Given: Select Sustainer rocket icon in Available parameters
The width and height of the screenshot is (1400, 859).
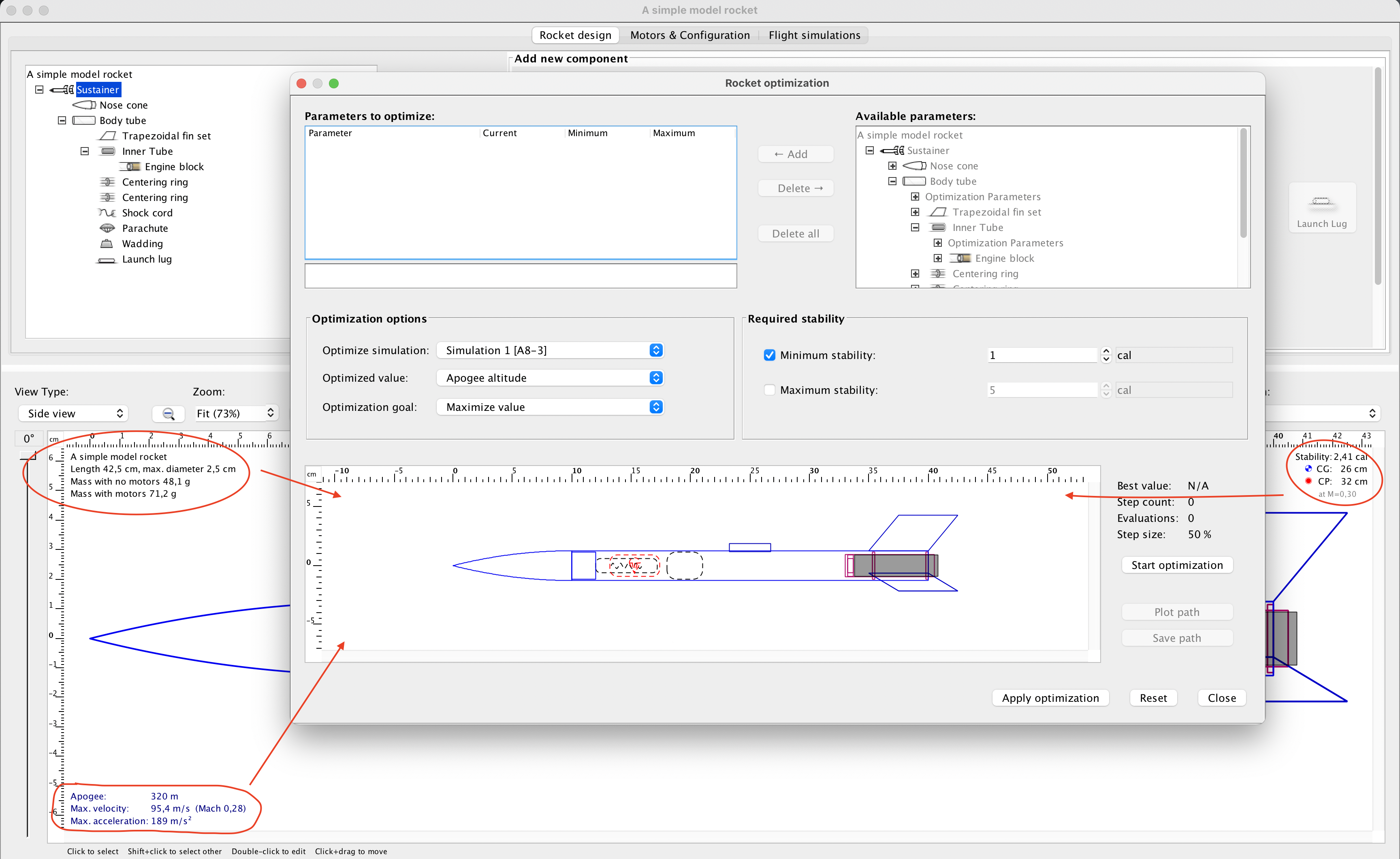Looking at the screenshot, I should click(892, 151).
